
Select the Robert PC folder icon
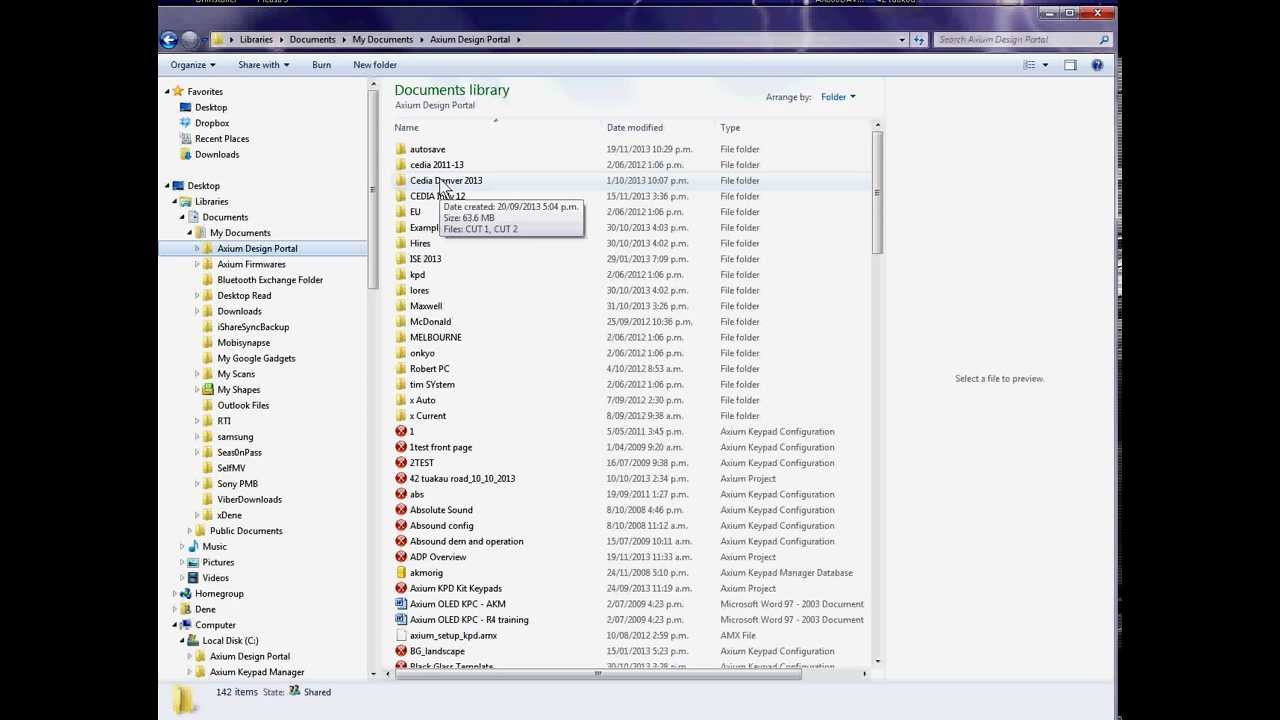(x=401, y=369)
